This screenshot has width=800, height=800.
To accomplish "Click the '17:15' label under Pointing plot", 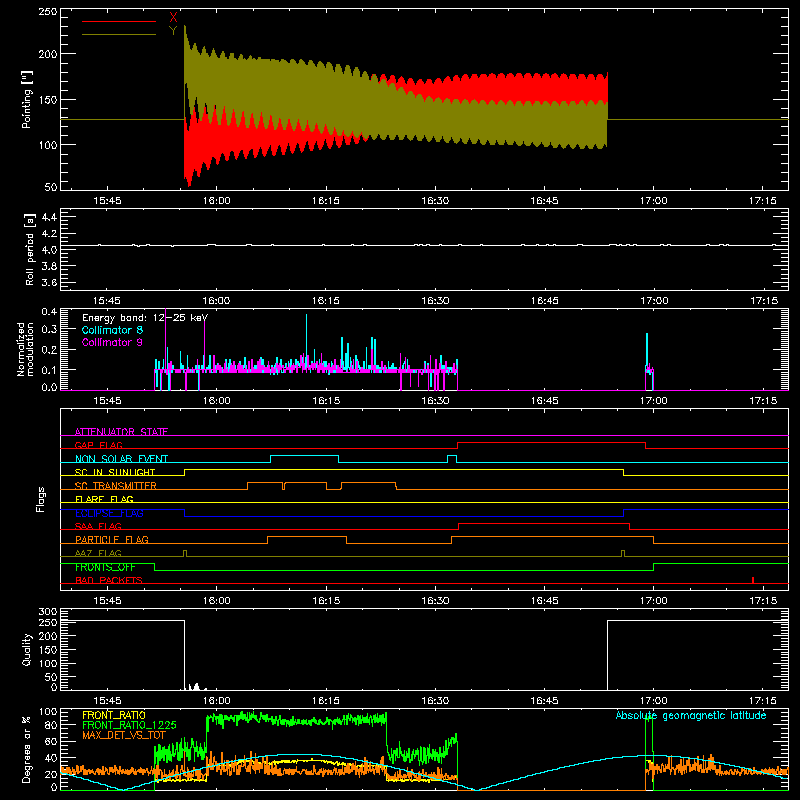I will (x=763, y=201).
